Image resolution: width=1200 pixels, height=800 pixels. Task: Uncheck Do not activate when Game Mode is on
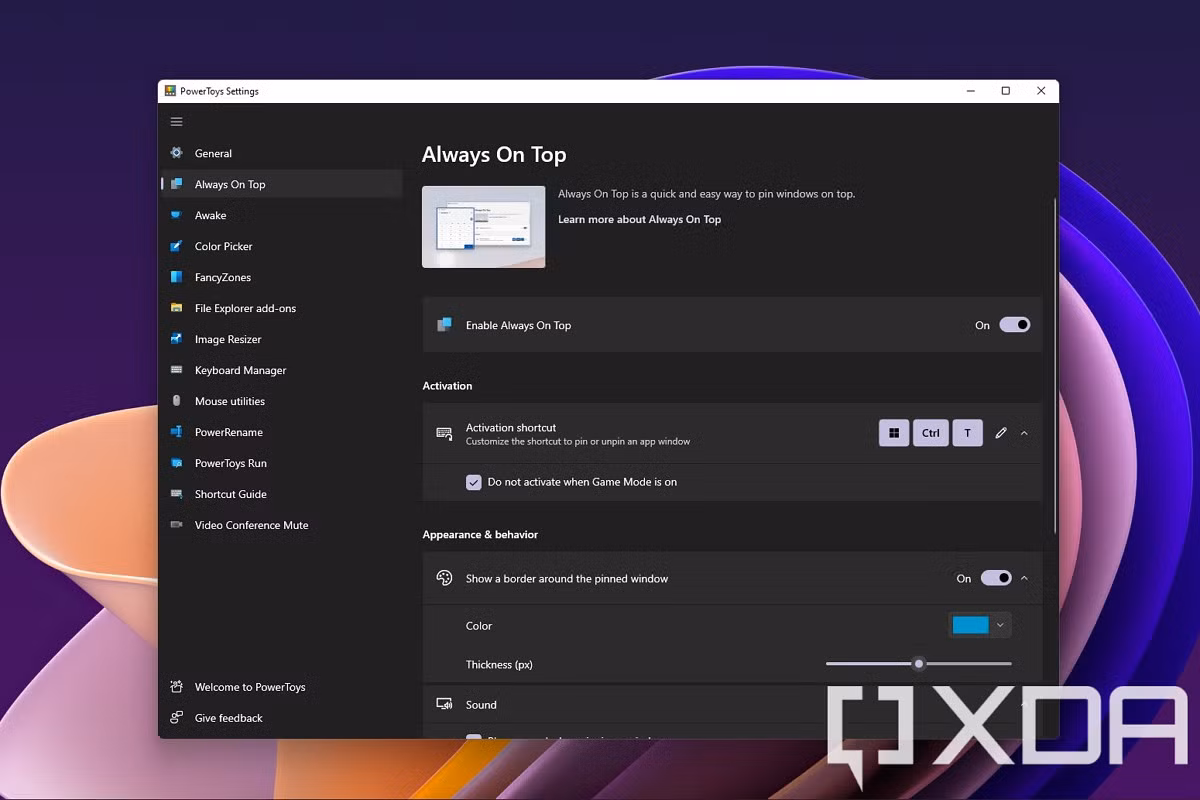tap(474, 482)
